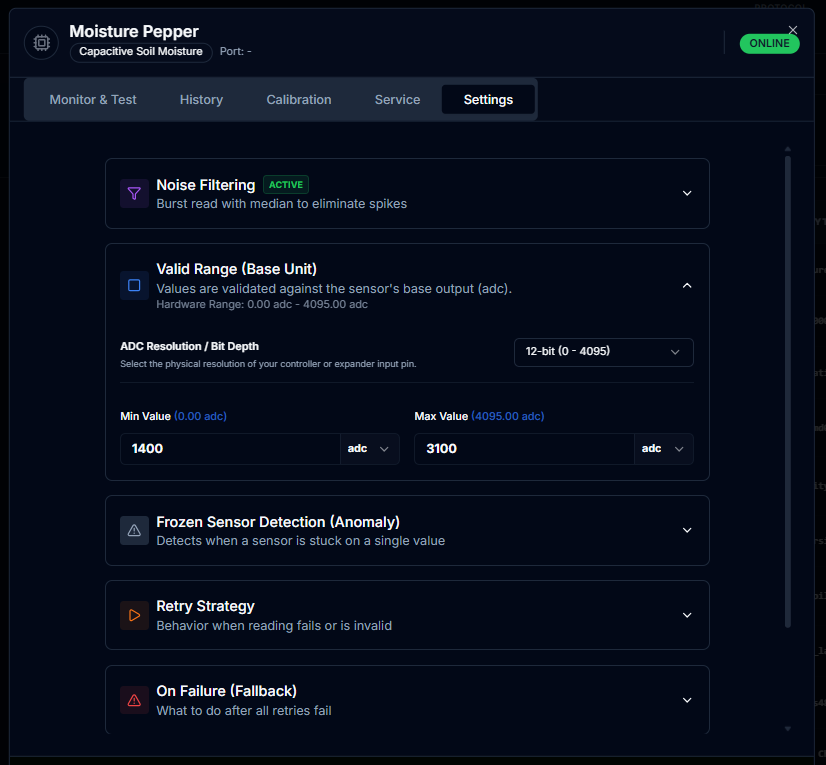826x765 pixels.
Task: Open the Calibration tab
Action: point(299,100)
